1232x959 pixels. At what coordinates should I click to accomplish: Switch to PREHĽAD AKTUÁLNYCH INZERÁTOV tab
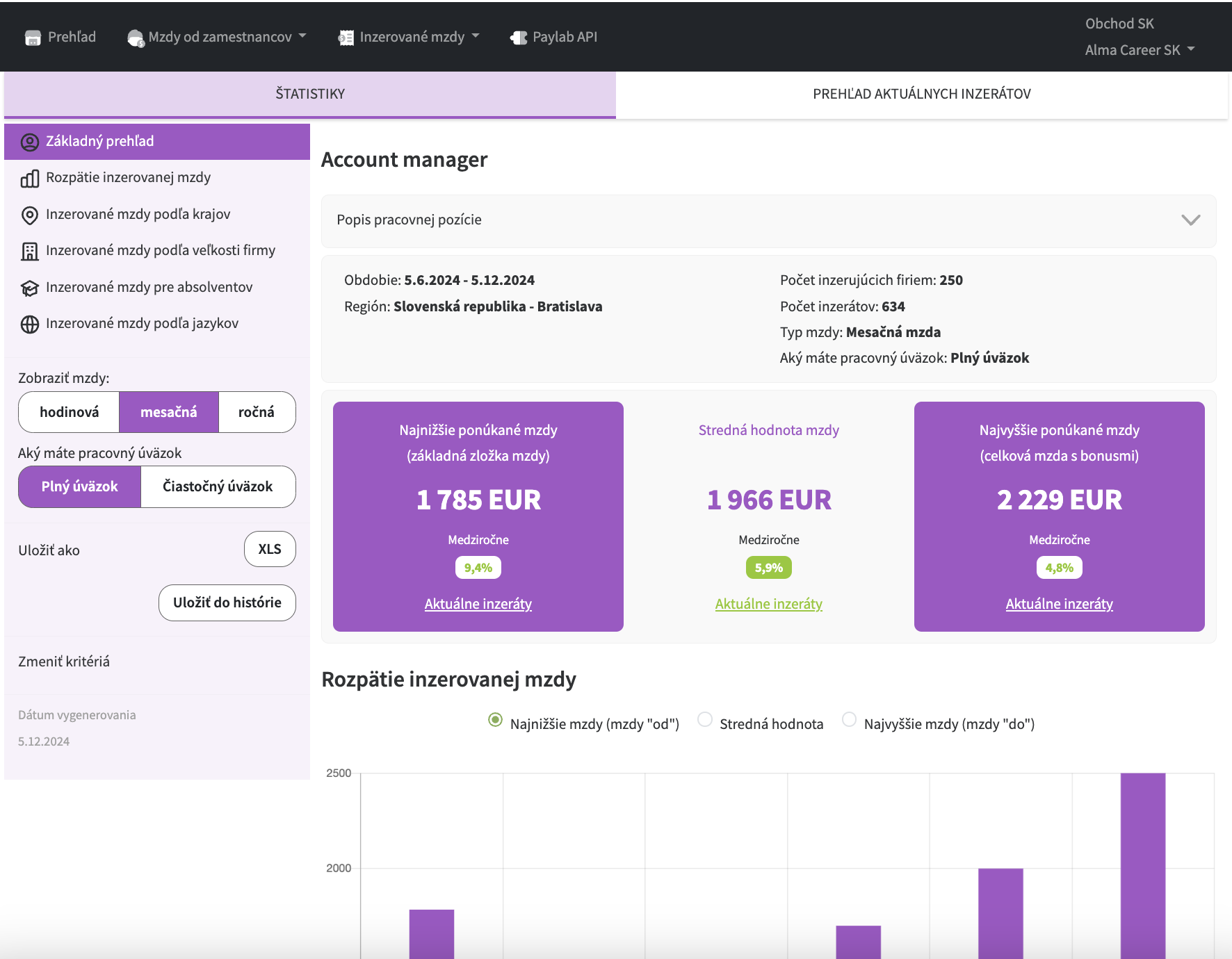click(x=922, y=94)
